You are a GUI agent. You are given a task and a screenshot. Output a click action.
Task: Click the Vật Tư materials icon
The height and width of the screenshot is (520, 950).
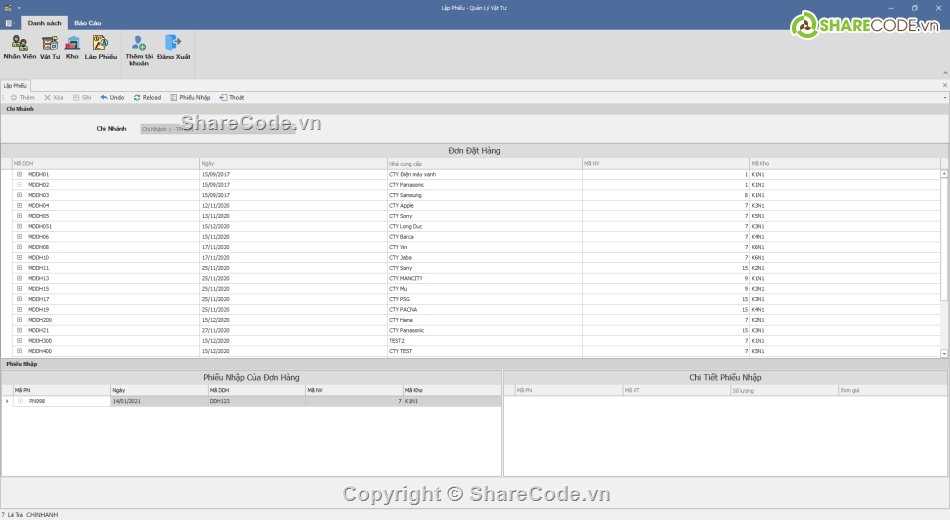(x=49, y=45)
